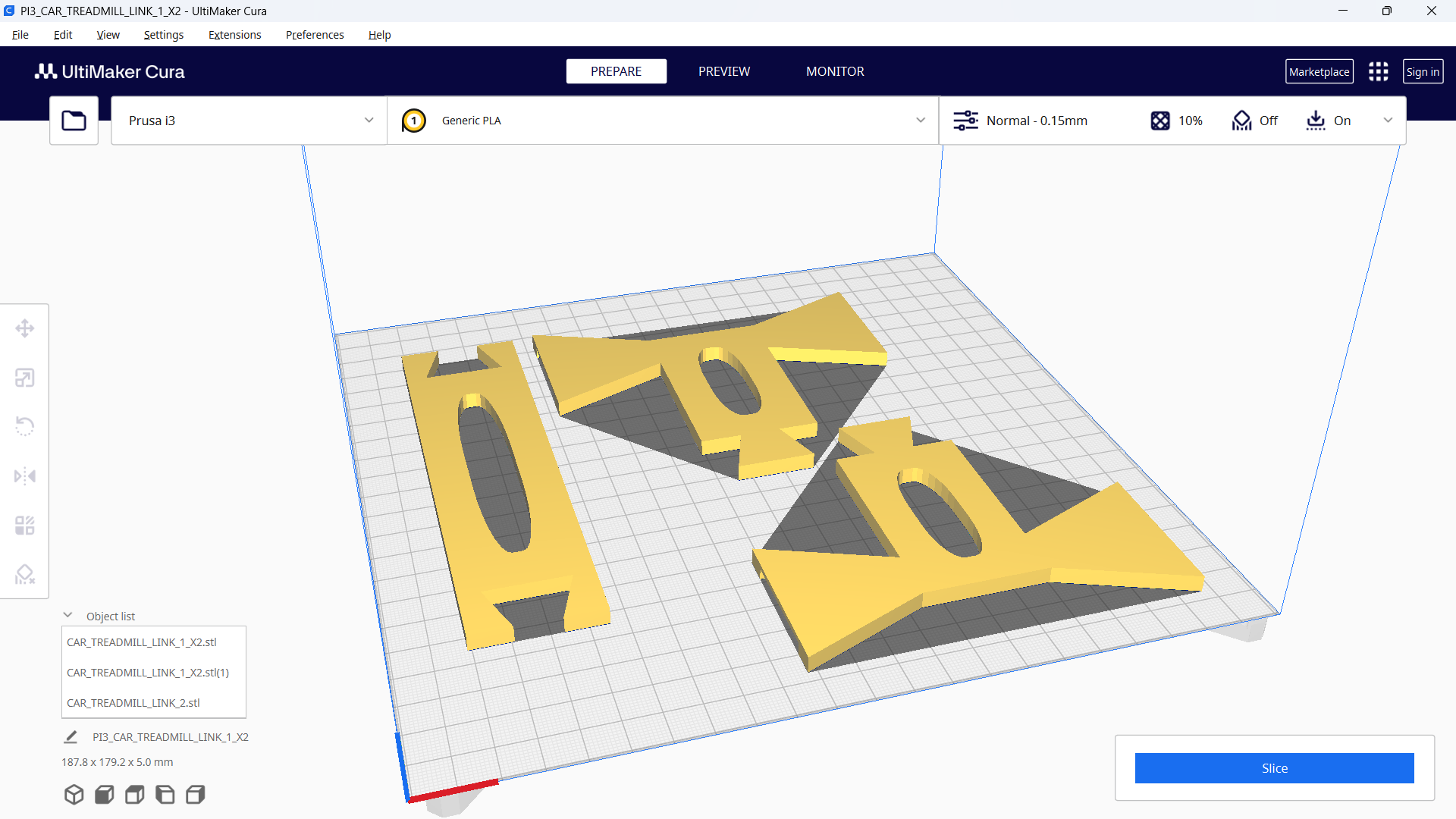
Task: Click the Sign in button
Action: (x=1423, y=72)
